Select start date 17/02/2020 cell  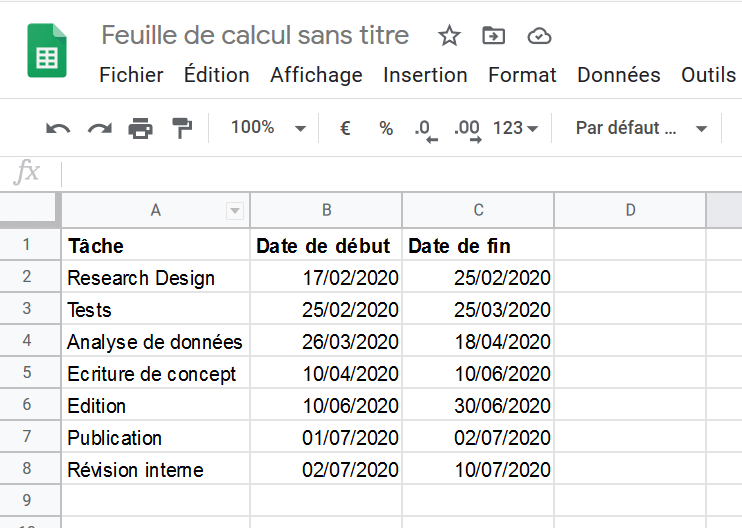pyautogui.click(x=326, y=277)
